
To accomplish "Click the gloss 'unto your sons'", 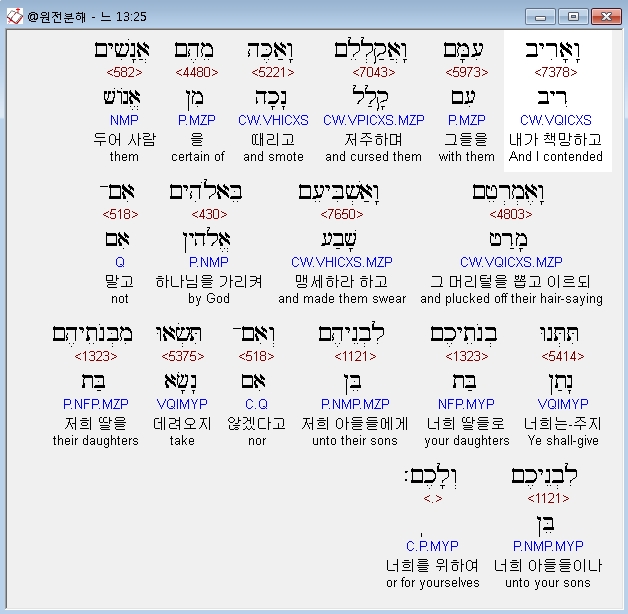I will coord(548,582).
